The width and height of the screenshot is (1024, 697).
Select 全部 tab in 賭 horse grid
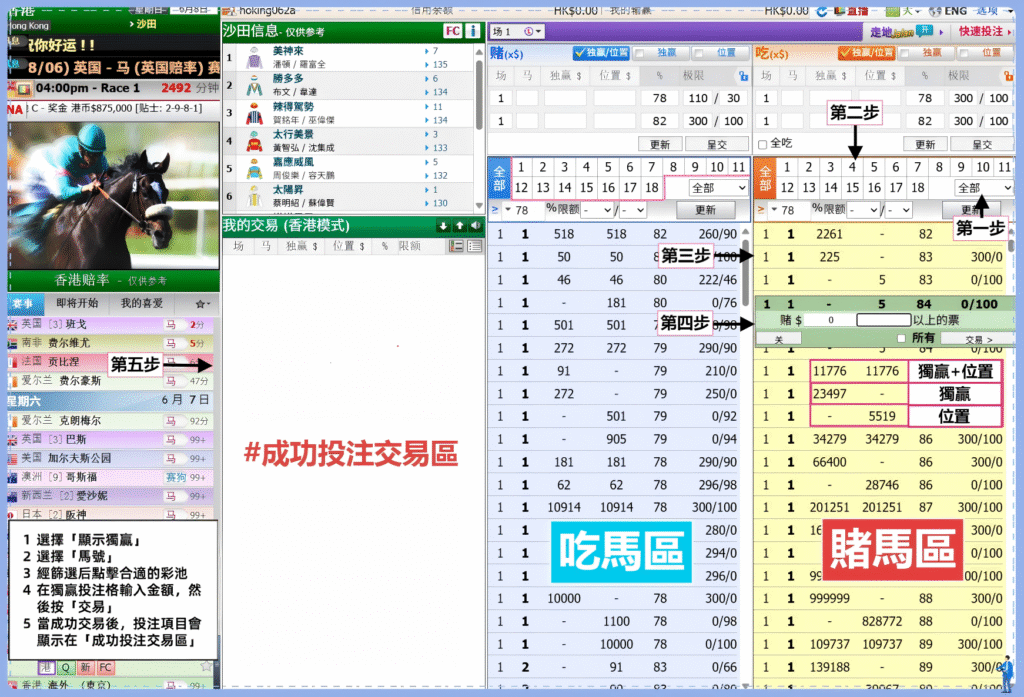coord(499,178)
